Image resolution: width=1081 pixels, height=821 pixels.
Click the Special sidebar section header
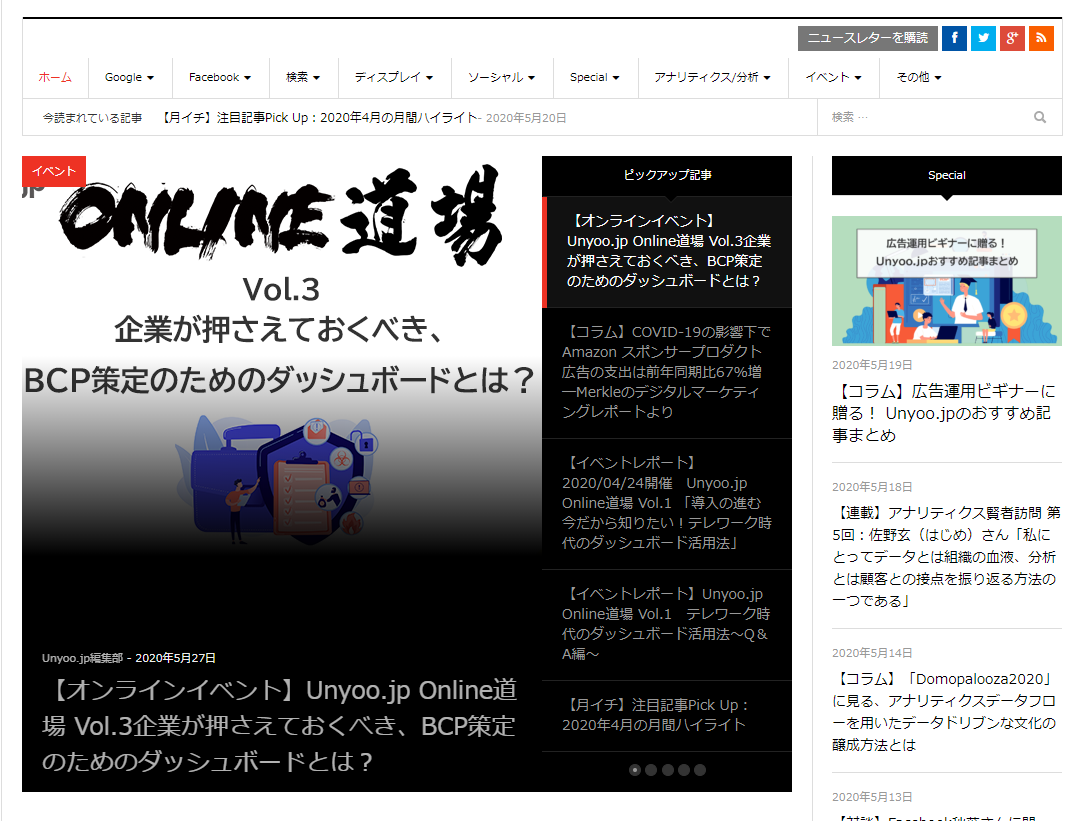[x=947, y=175]
